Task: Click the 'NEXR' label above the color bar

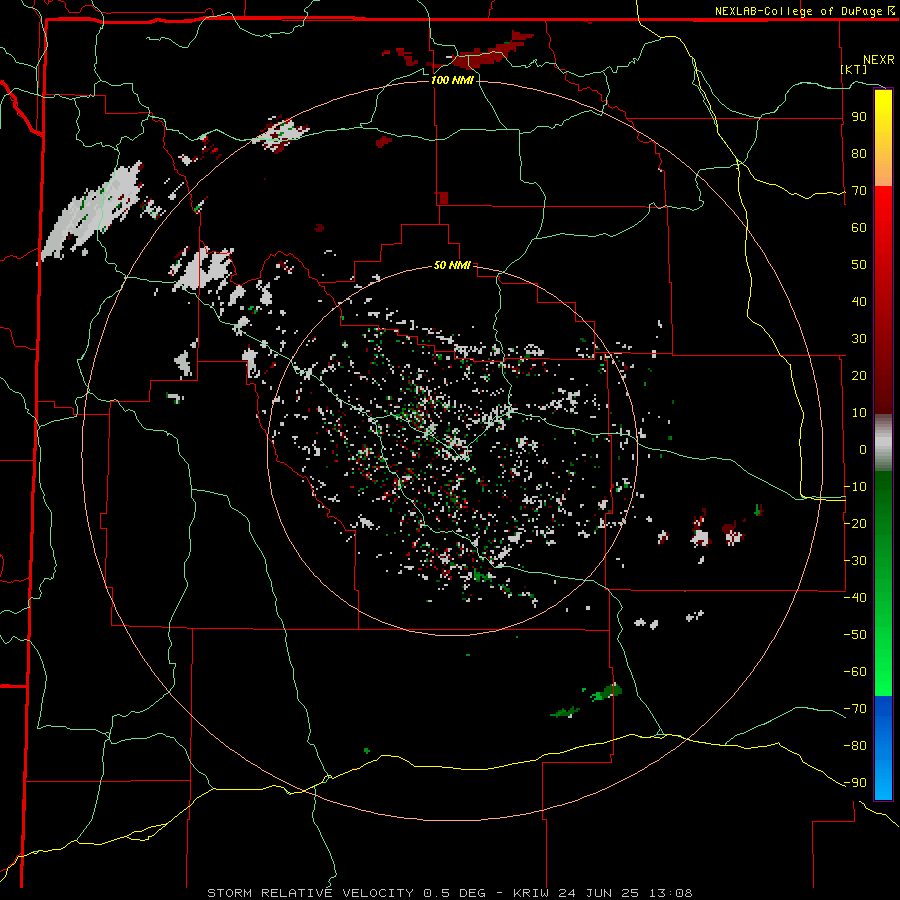Action: tap(878, 60)
